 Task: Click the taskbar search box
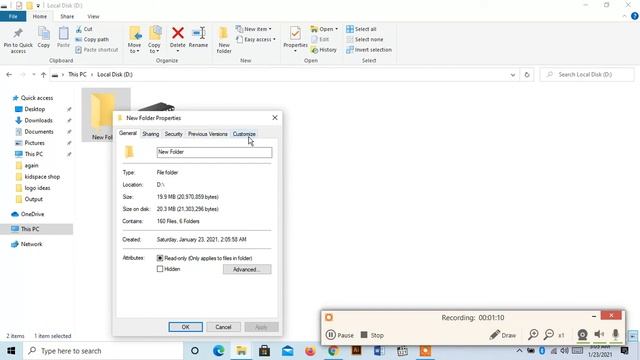pos(102,351)
